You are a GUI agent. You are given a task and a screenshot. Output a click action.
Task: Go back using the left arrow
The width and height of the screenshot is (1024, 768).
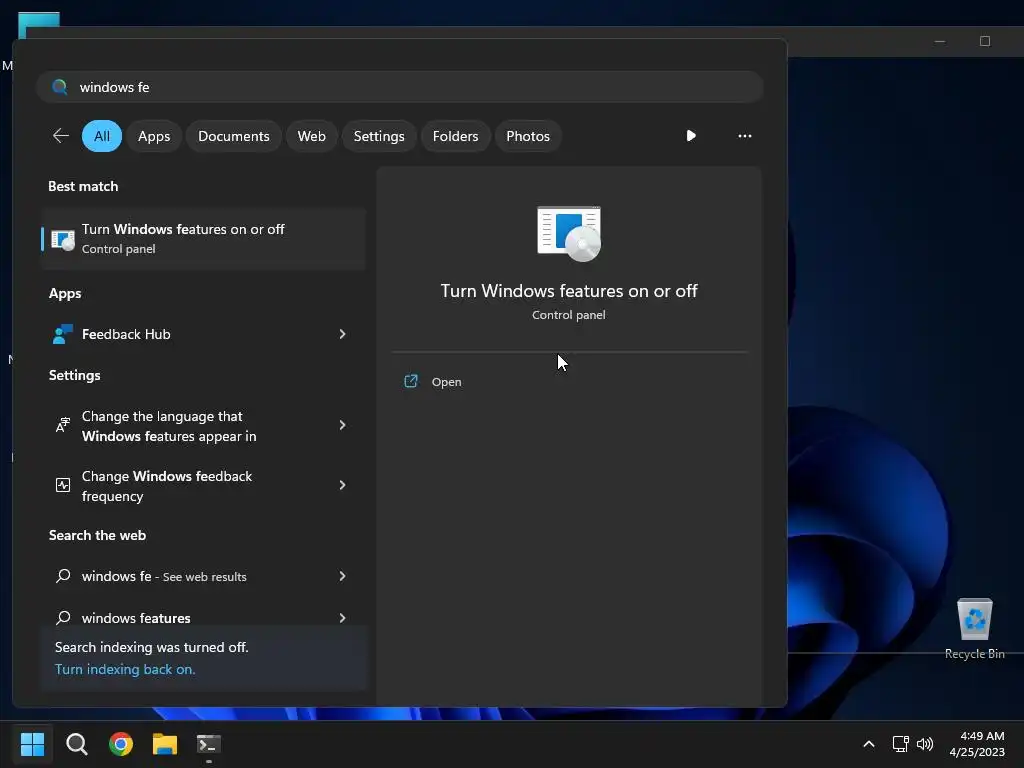click(x=61, y=136)
